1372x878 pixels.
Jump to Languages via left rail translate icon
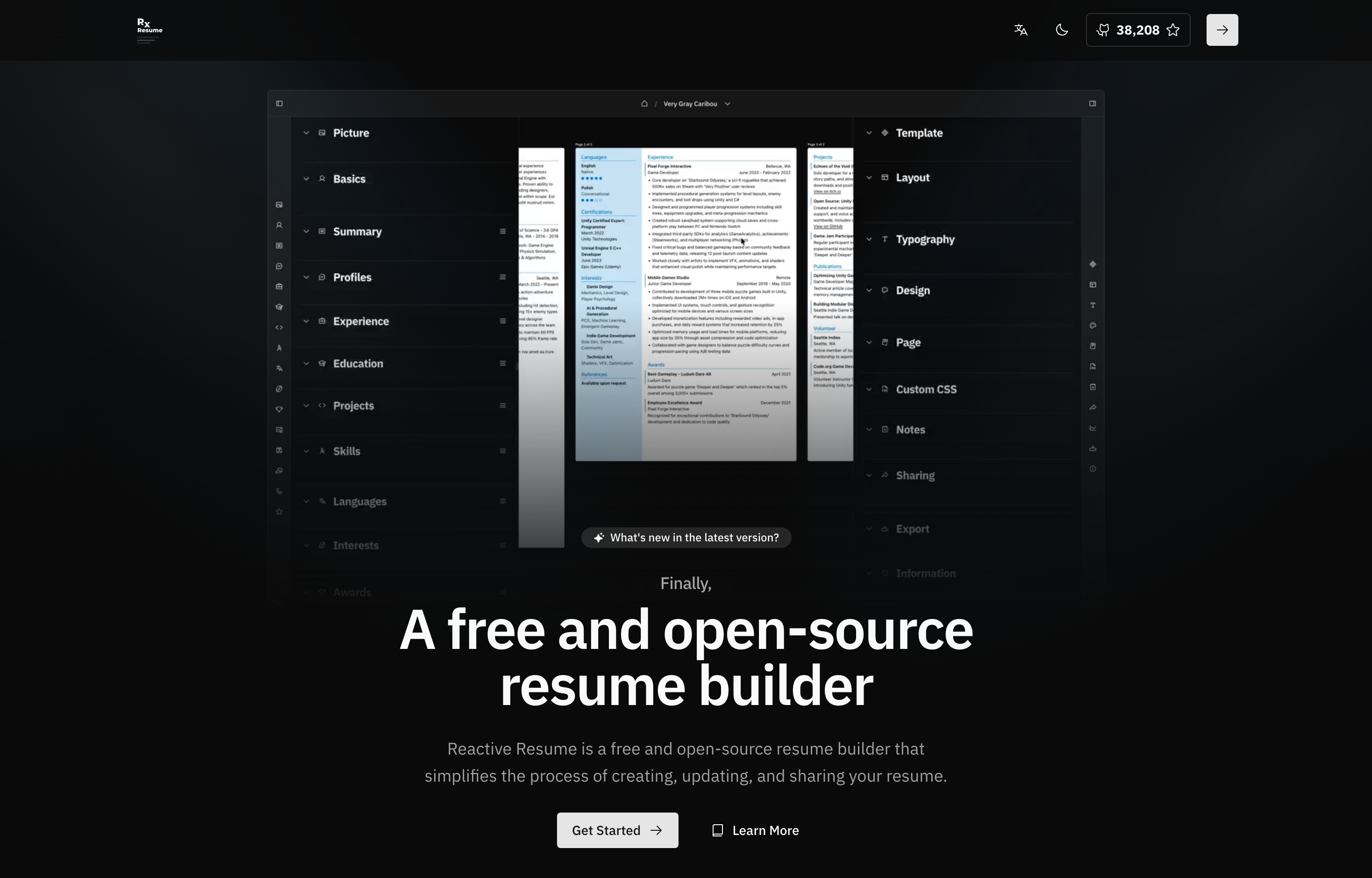pos(279,369)
